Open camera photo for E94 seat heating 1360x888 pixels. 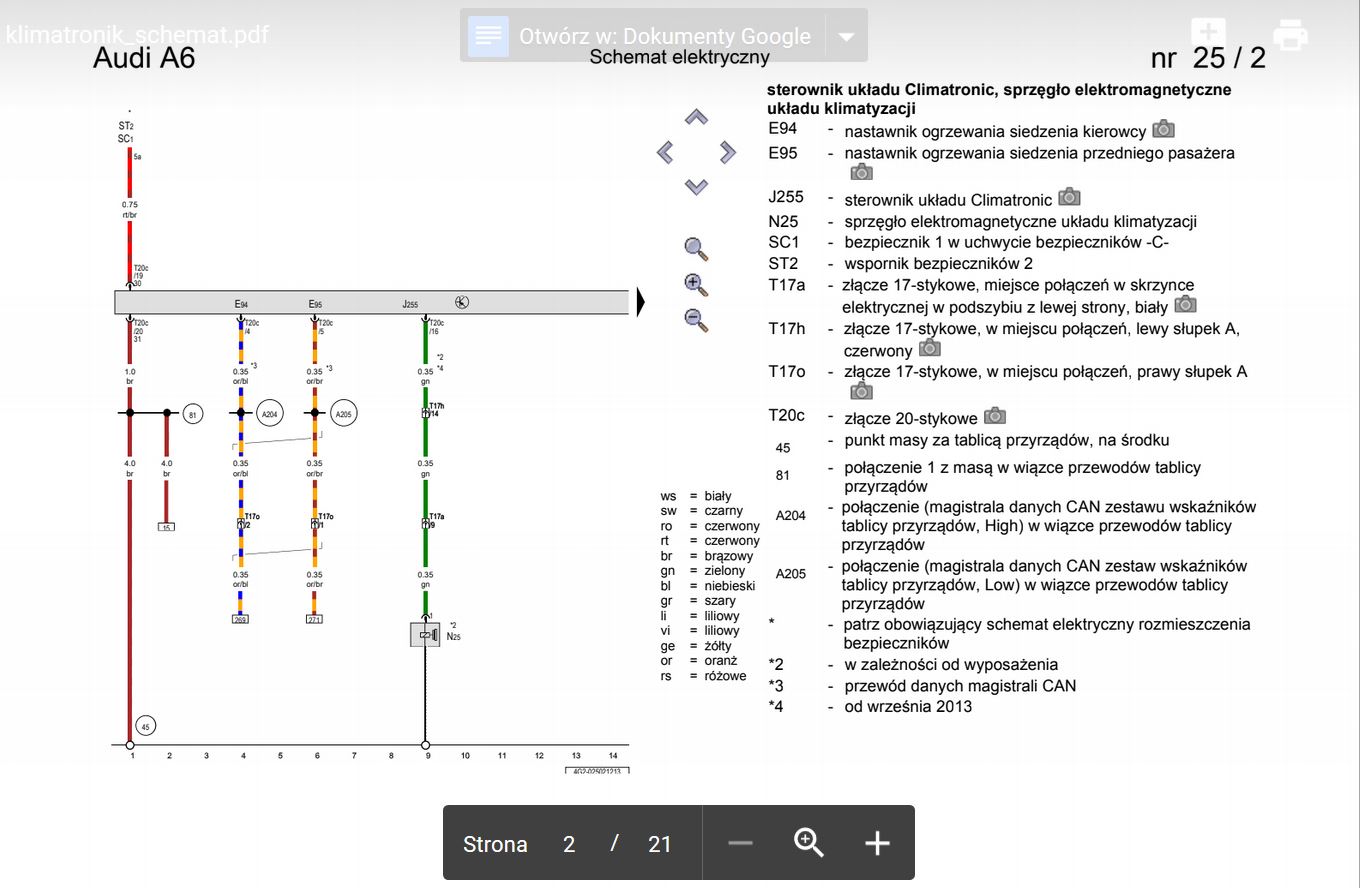click(x=1163, y=129)
